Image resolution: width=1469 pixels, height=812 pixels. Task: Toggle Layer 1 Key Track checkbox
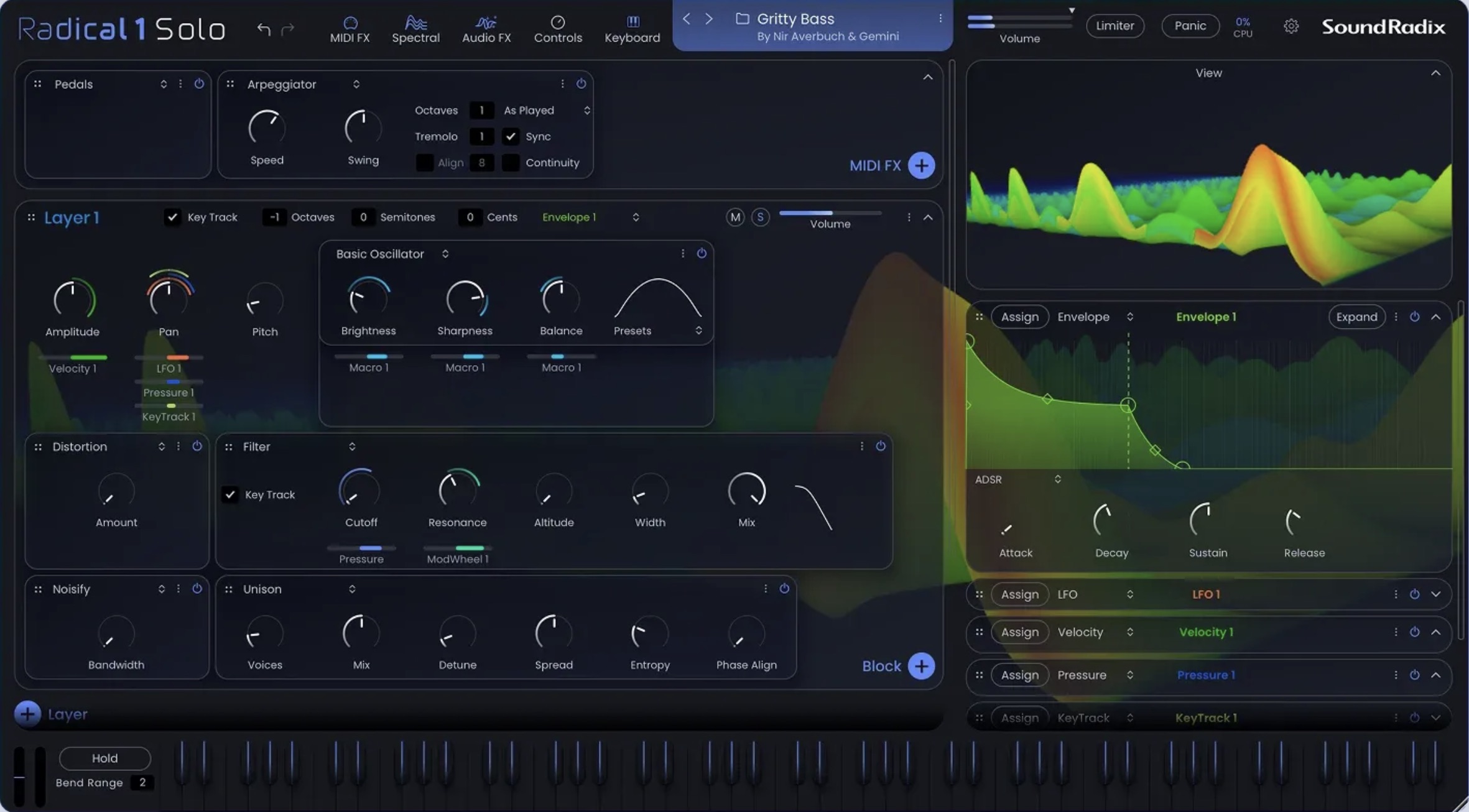click(172, 217)
